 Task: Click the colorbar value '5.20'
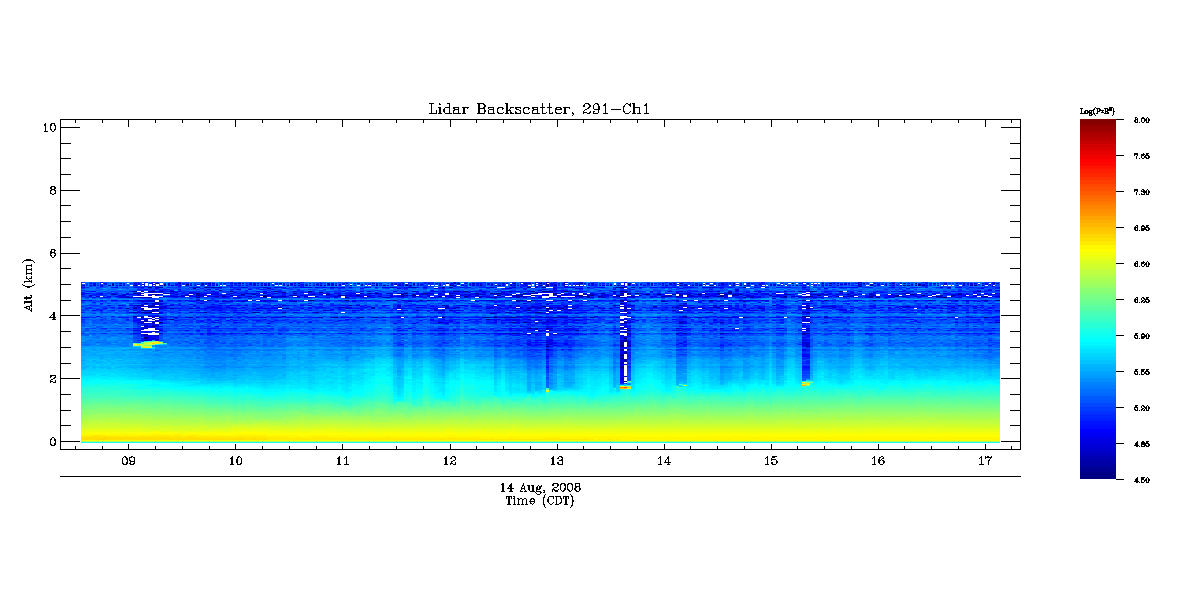click(x=1142, y=408)
